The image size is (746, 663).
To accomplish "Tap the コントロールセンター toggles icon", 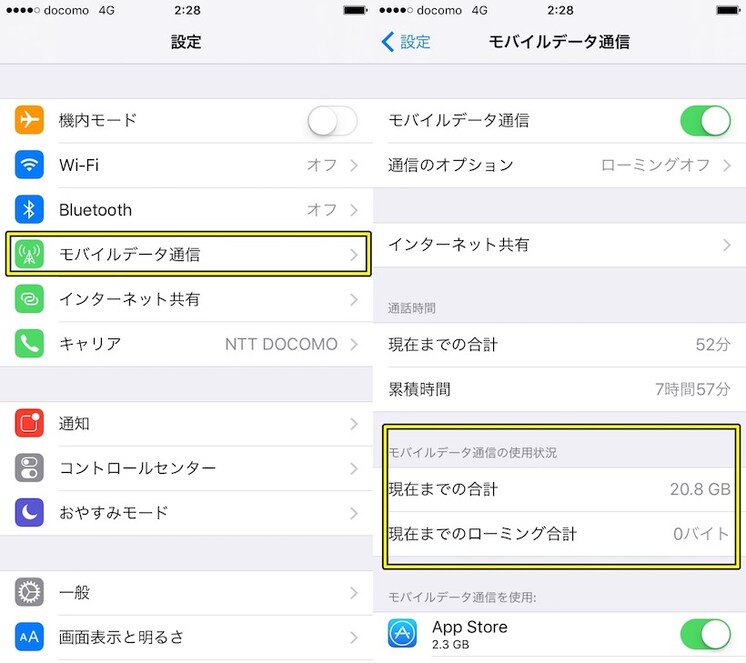I will (29, 468).
